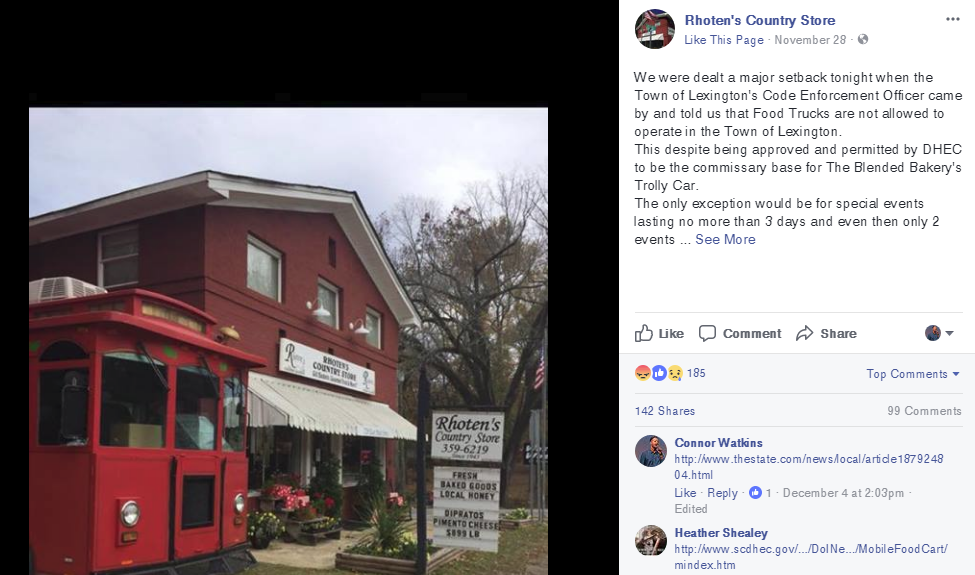Viewport: 975px width, 575px height.
Task: Click the Comment speech bubble icon
Action: click(707, 333)
